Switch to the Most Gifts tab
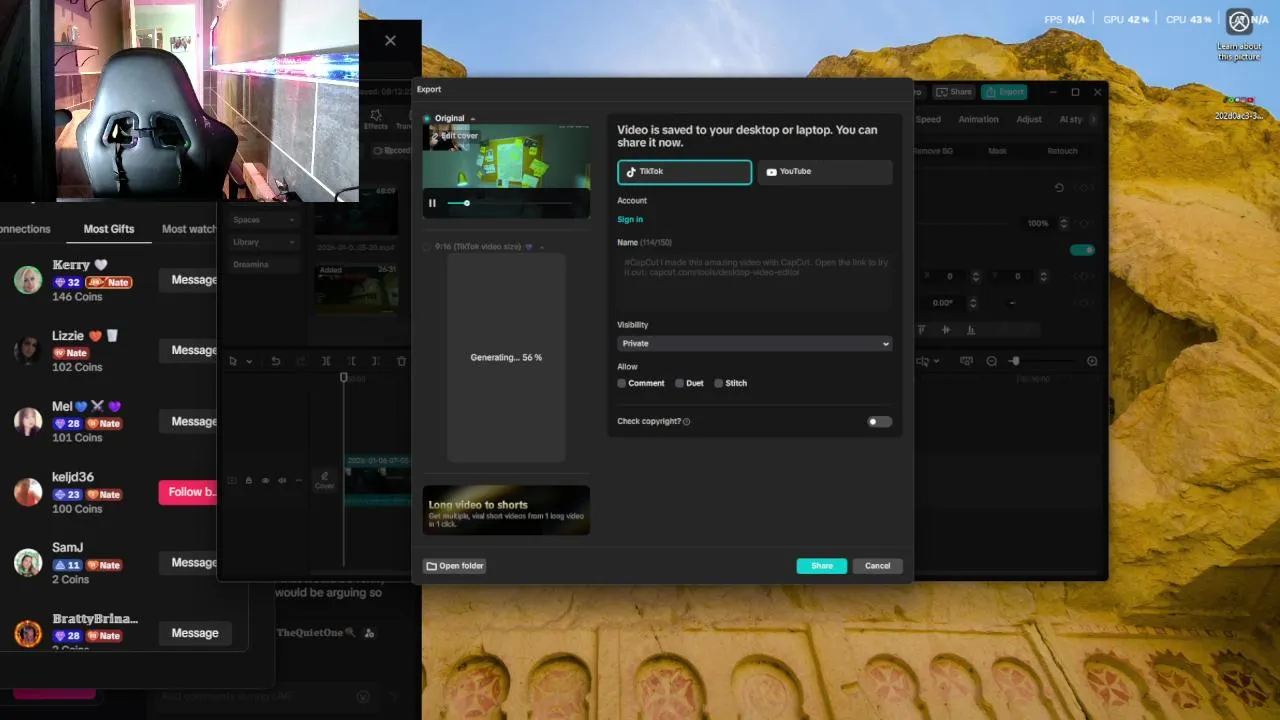1280x720 pixels. pyautogui.click(x=109, y=229)
